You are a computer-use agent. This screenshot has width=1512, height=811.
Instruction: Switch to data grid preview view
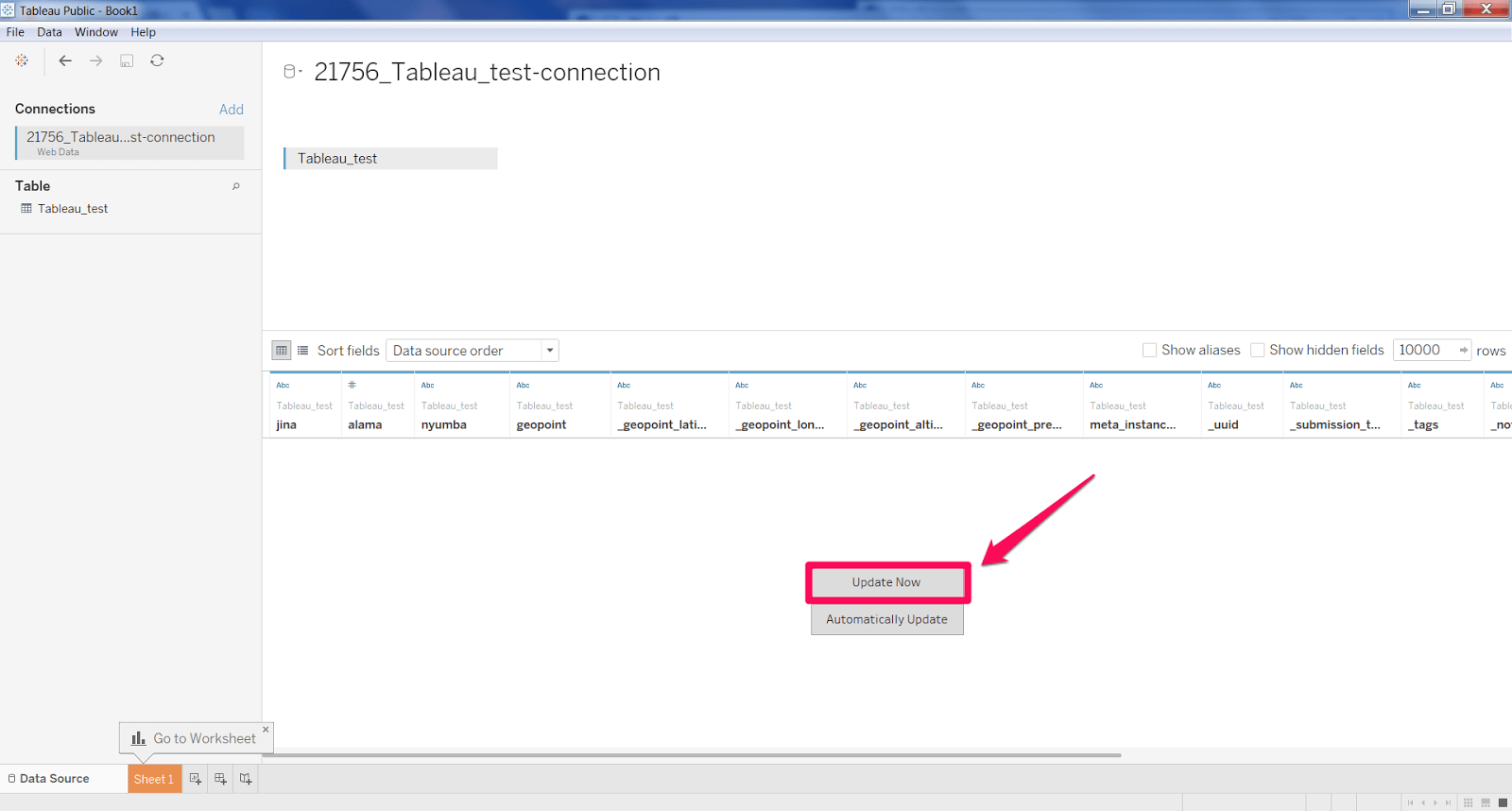(x=282, y=351)
